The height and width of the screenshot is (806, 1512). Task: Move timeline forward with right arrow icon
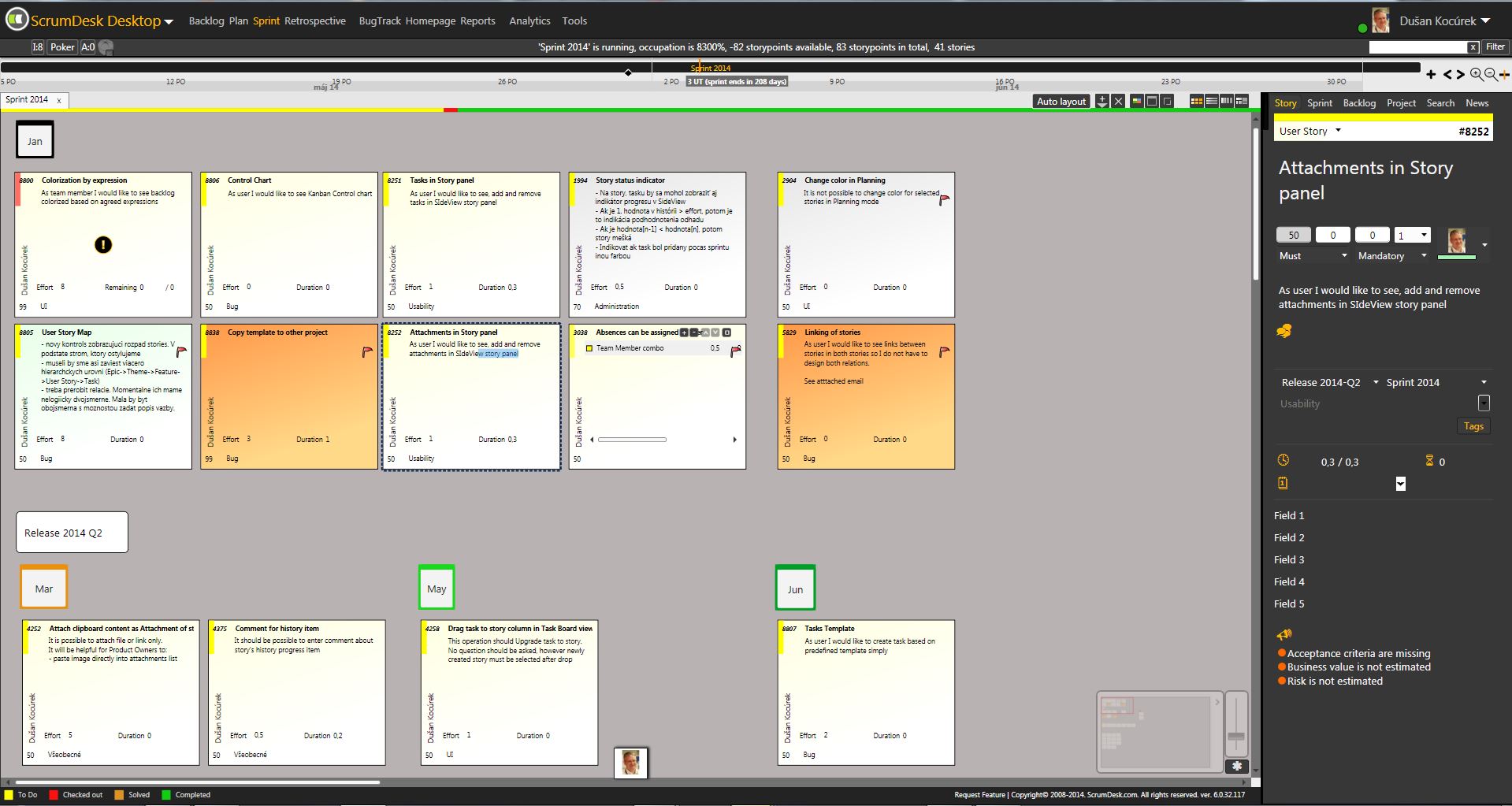pyautogui.click(x=1460, y=74)
